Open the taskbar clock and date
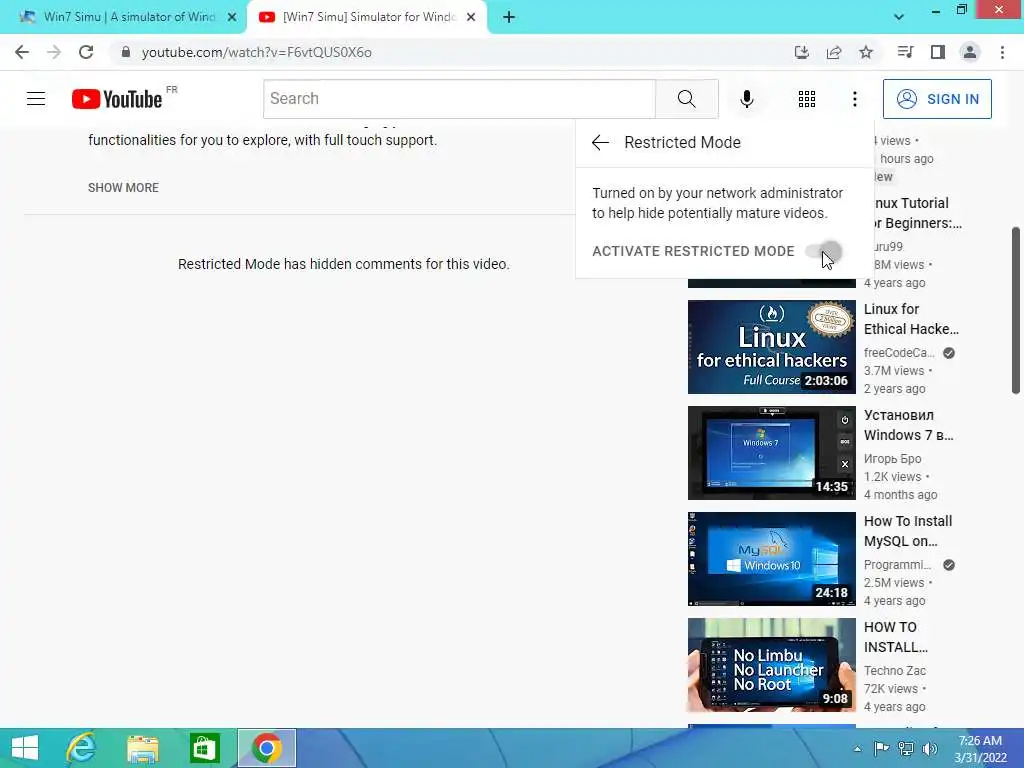The height and width of the screenshot is (768, 1024). click(980, 749)
